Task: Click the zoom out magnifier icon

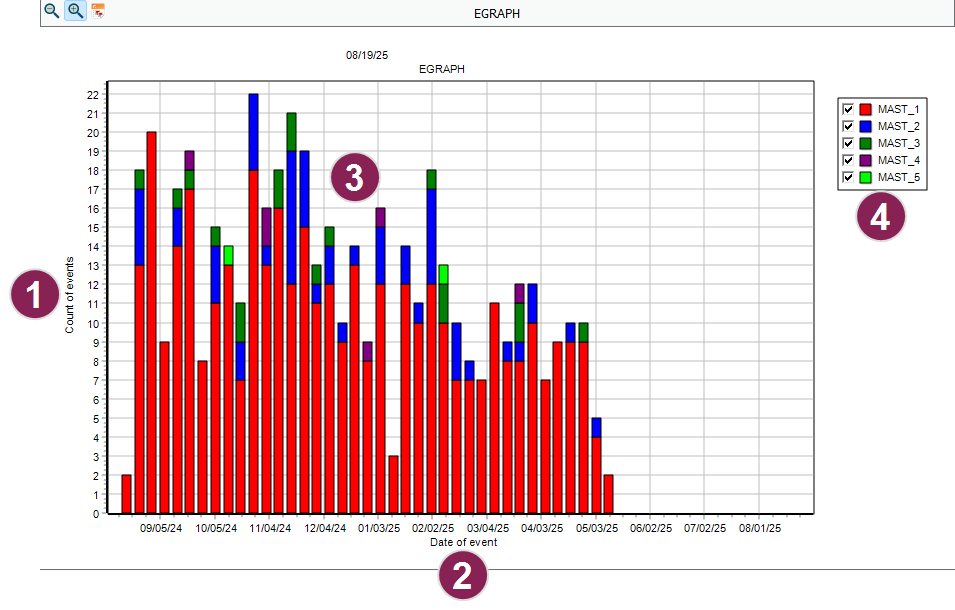Action: click(52, 11)
